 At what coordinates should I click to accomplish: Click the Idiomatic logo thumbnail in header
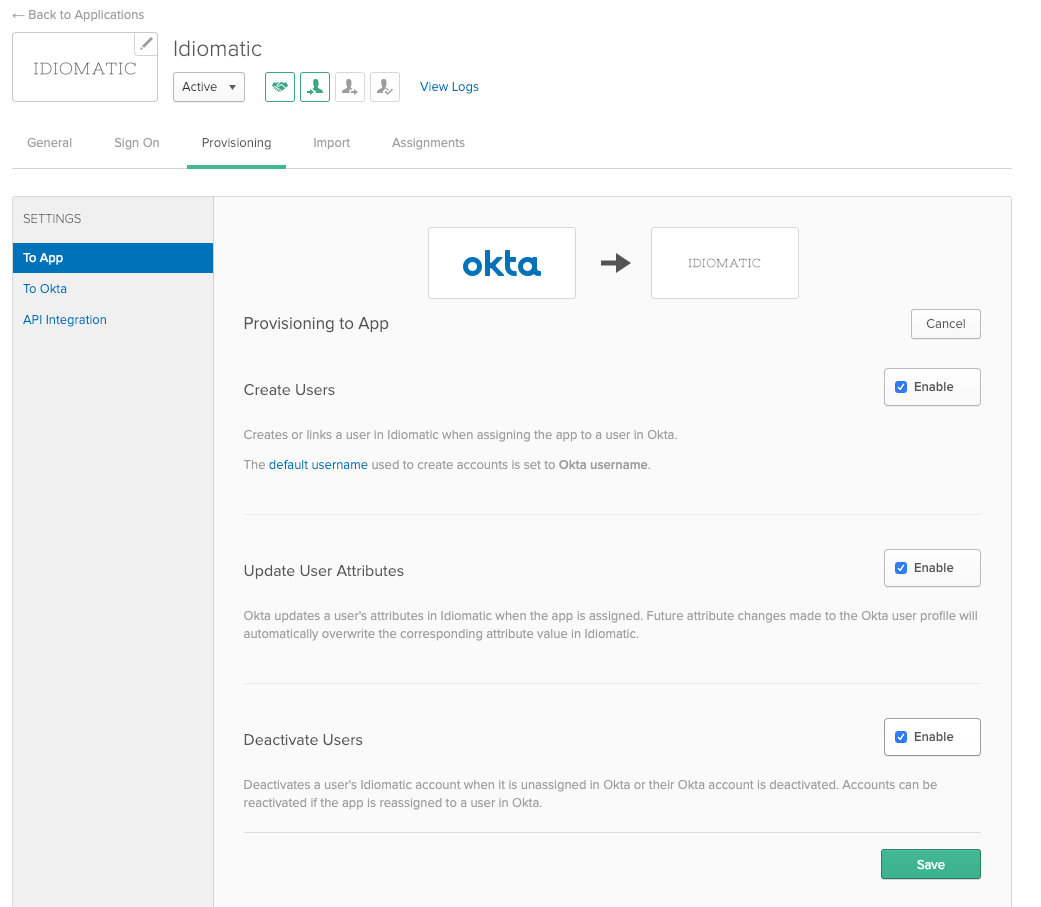(85, 68)
